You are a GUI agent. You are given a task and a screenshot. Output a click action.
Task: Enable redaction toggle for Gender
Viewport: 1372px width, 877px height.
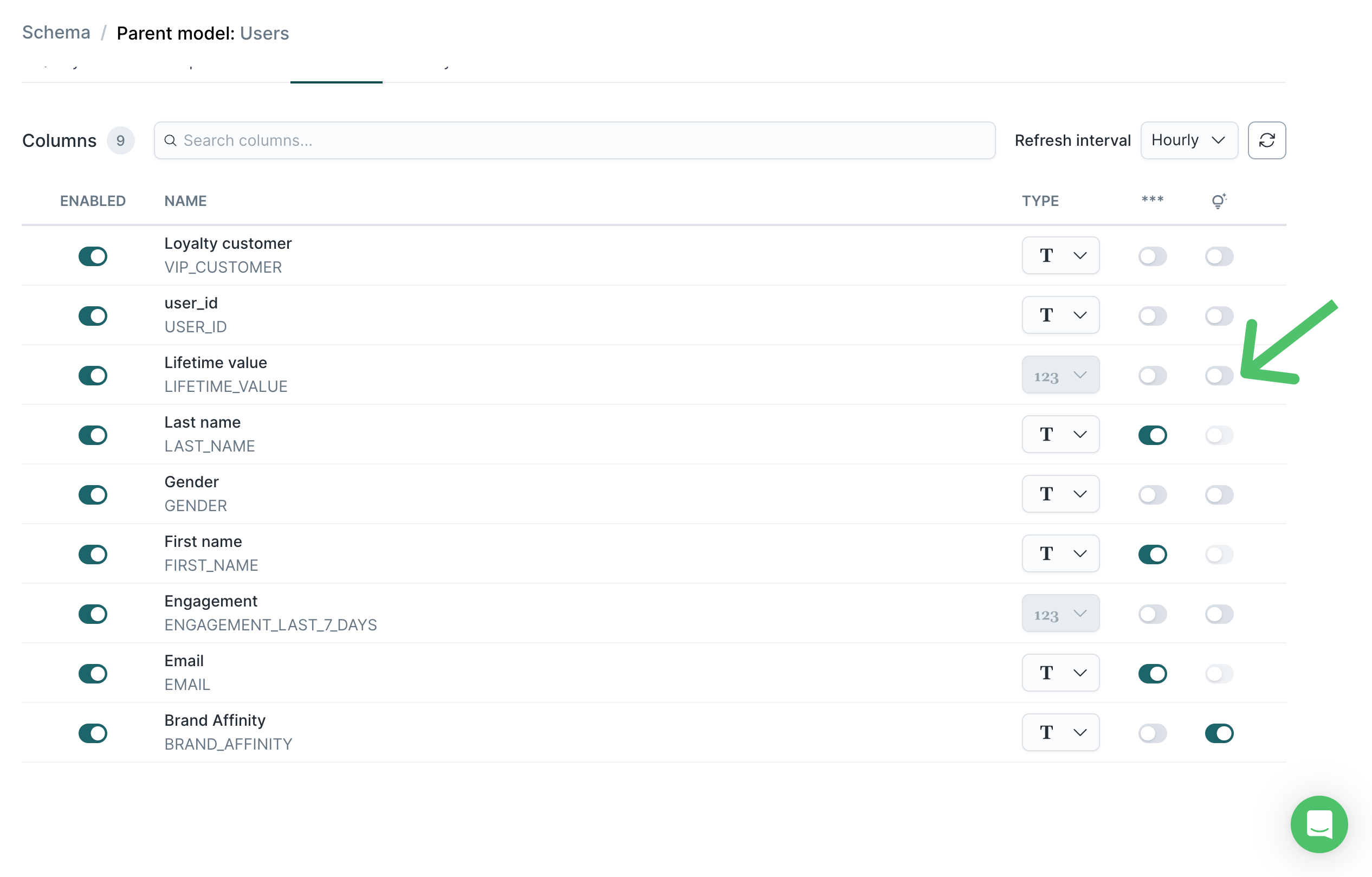click(x=1152, y=495)
